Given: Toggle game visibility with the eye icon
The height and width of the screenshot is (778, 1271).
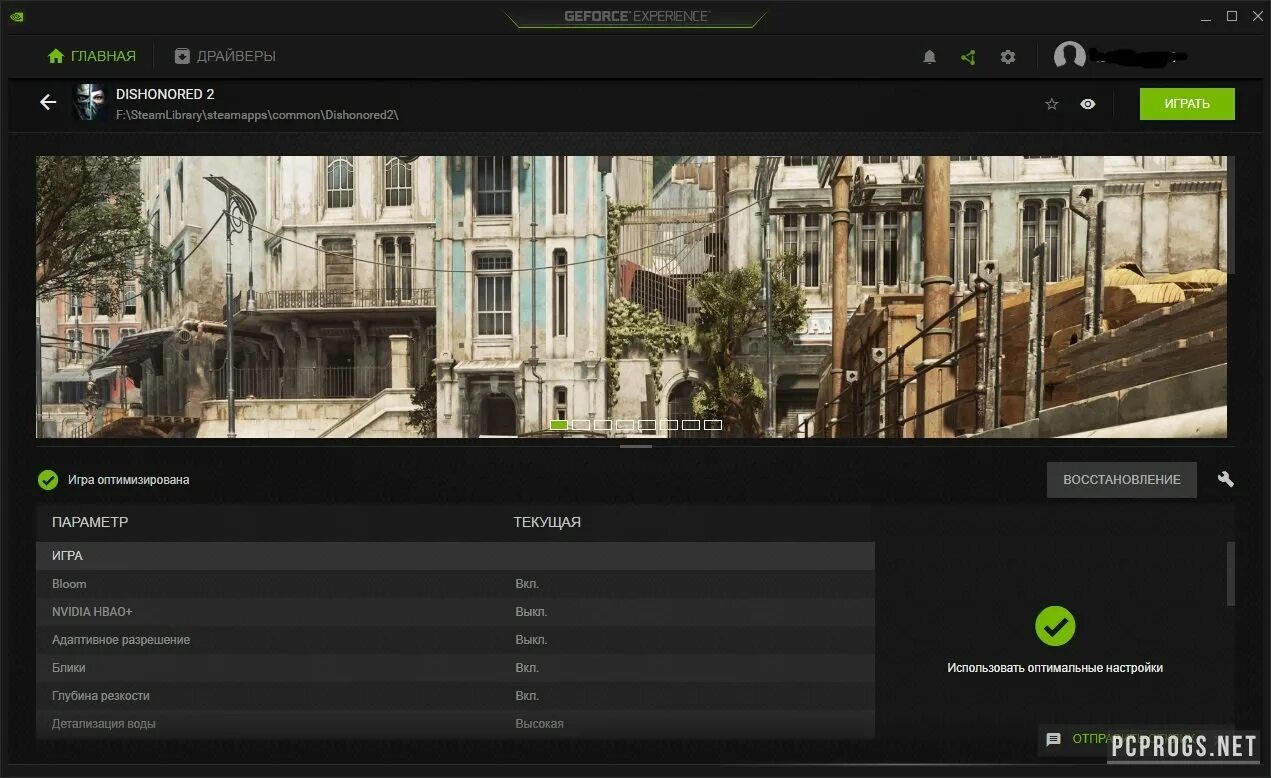Looking at the screenshot, I should (1088, 104).
